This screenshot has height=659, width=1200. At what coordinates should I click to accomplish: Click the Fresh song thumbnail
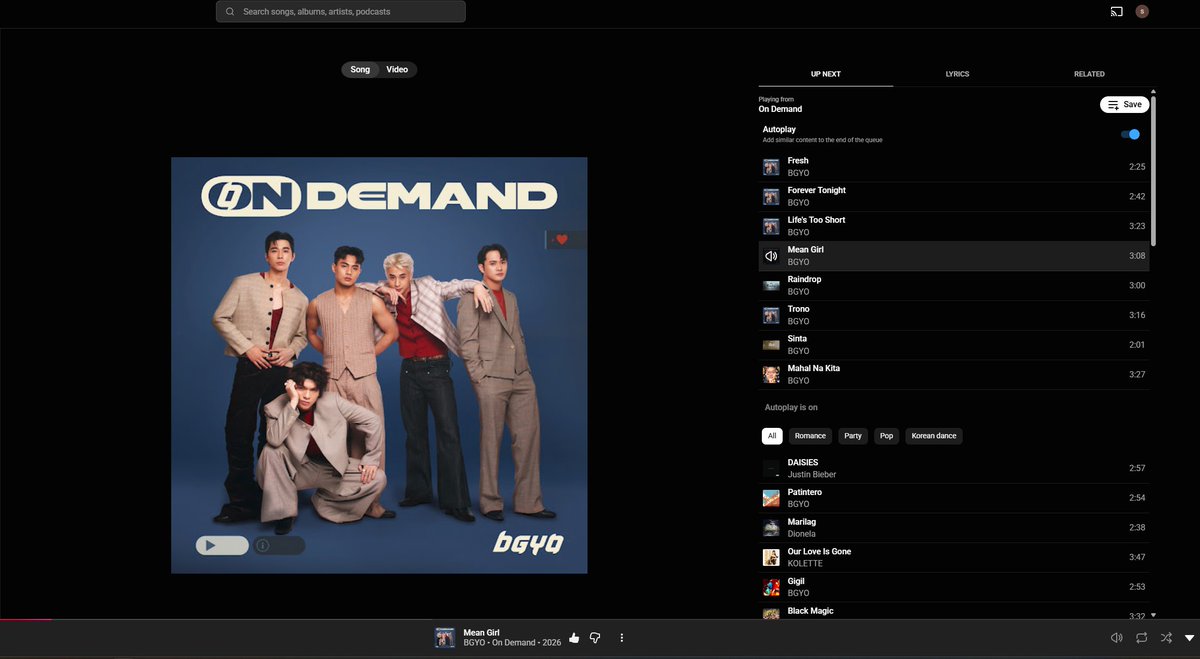point(771,167)
